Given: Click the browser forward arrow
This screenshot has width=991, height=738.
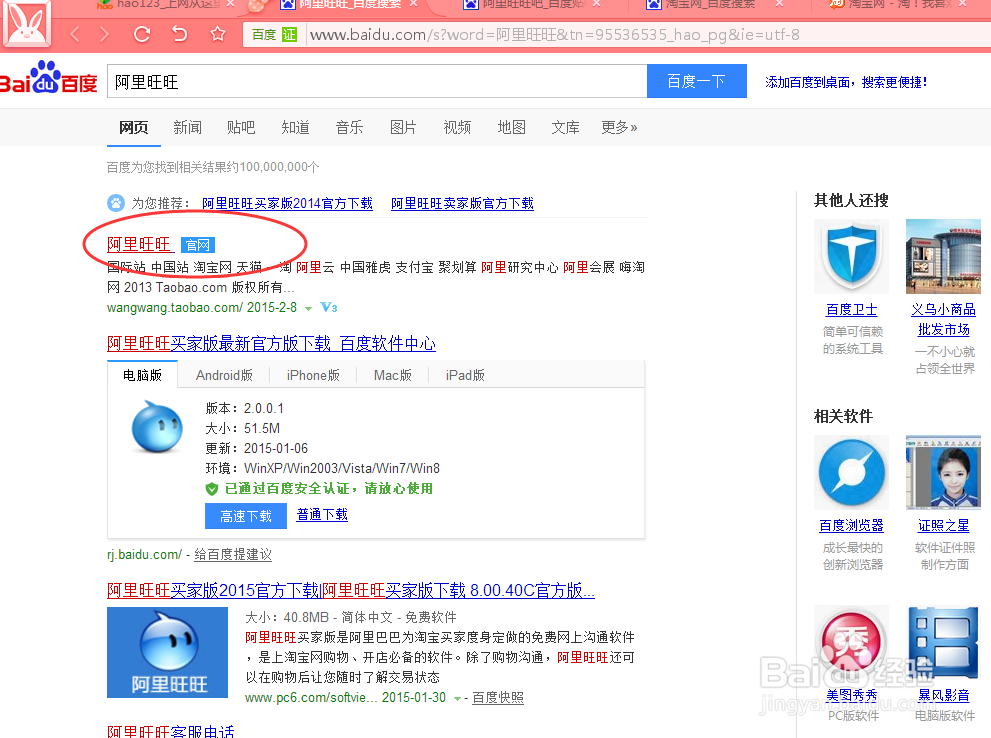Looking at the screenshot, I should coord(104,33).
